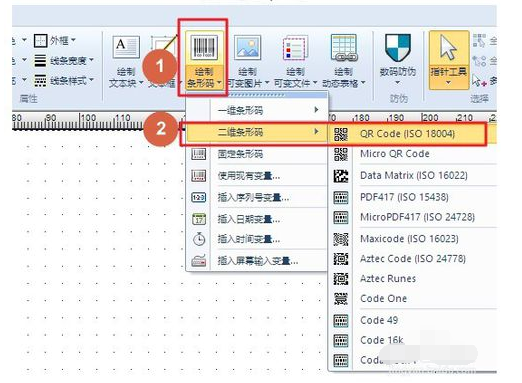Click the horizontal ruler at 100 mark
The width and height of the screenshot is (522, 383).
(x=88, y=118)
